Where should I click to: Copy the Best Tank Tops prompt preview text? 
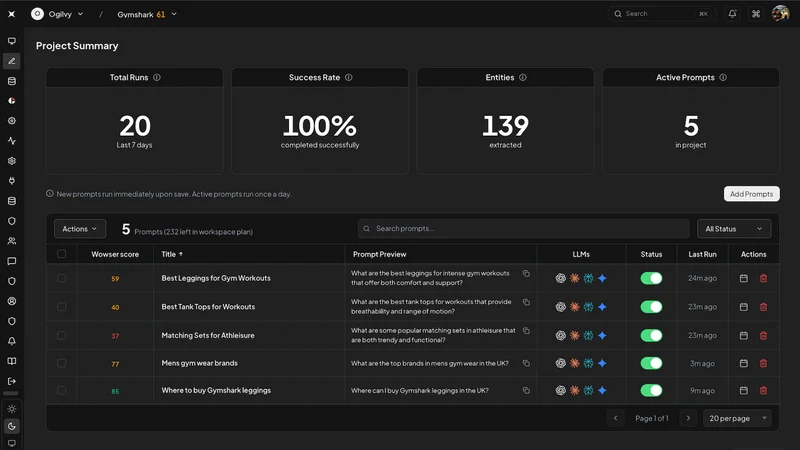pos(526,302)
